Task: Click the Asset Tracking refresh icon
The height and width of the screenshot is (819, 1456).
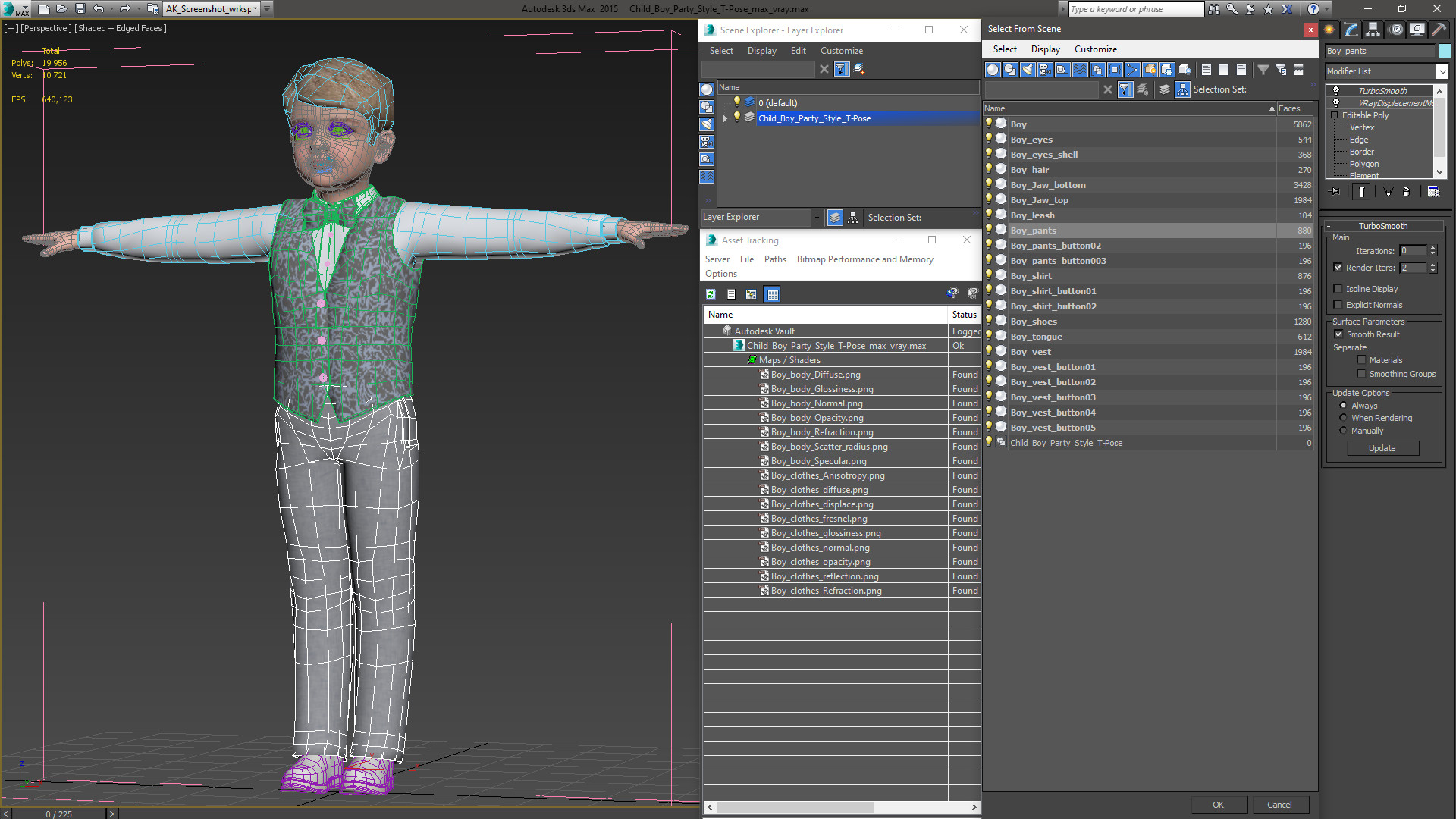Action: point(711,294)
